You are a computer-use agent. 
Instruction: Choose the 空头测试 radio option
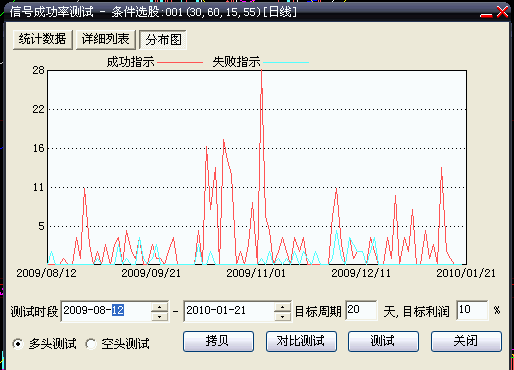[90, 344]
